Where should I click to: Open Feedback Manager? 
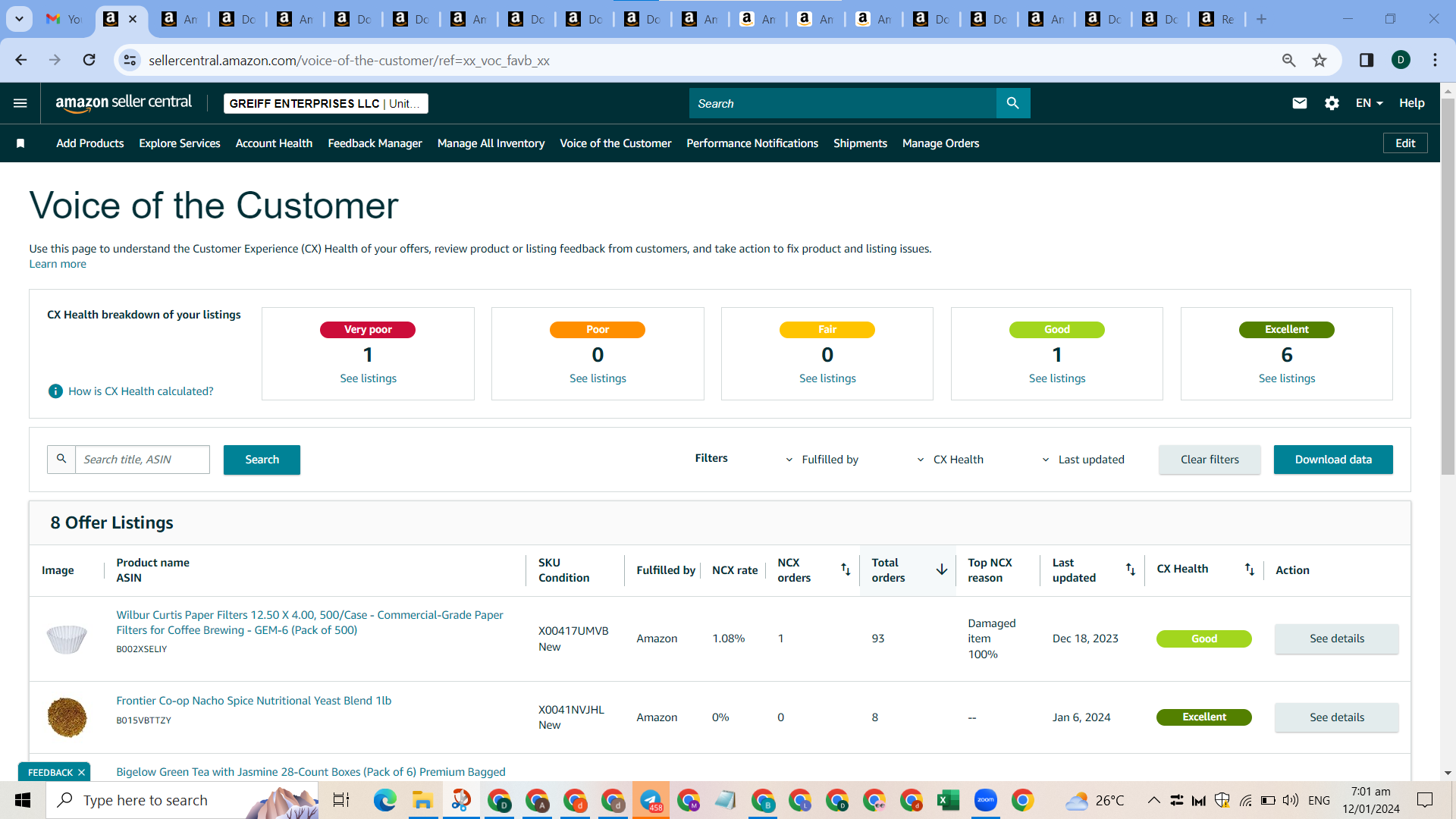[375, 143]
